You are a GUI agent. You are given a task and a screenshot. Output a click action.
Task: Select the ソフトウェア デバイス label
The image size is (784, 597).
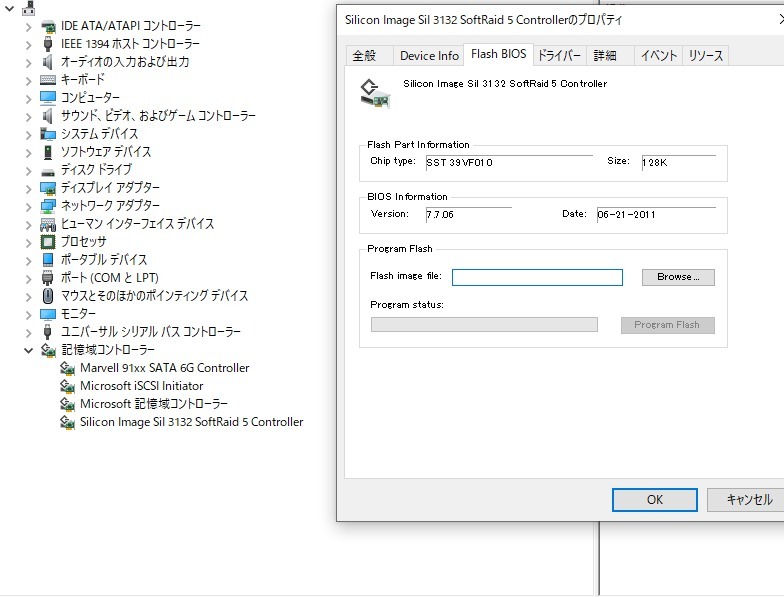[106, 152]
